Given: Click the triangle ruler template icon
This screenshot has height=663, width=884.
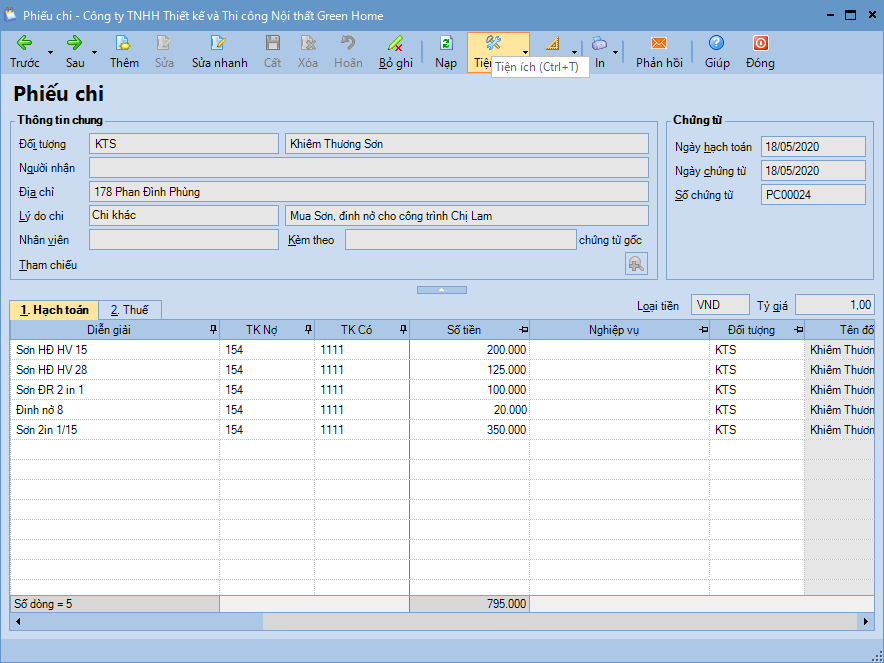Looking at the screenshot, I should (x=552, y=44).
